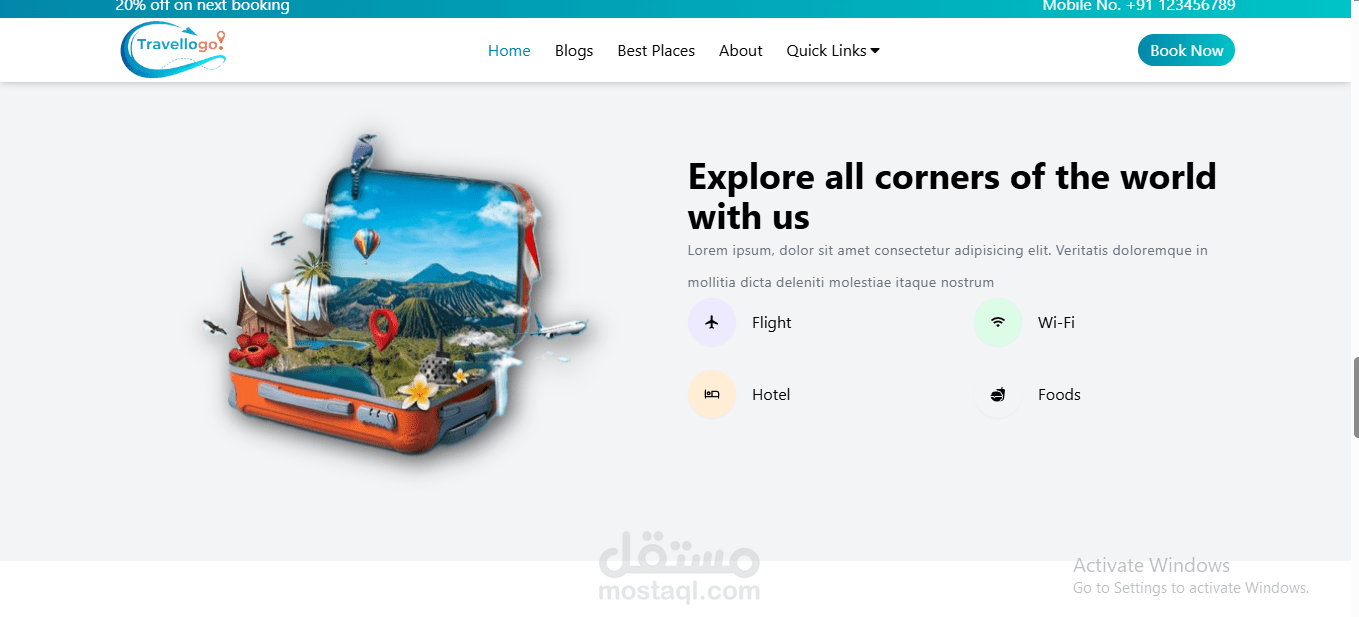Click the Travellogo logo
Viewport: 1359px width, 617px height.
pos(173,50)
